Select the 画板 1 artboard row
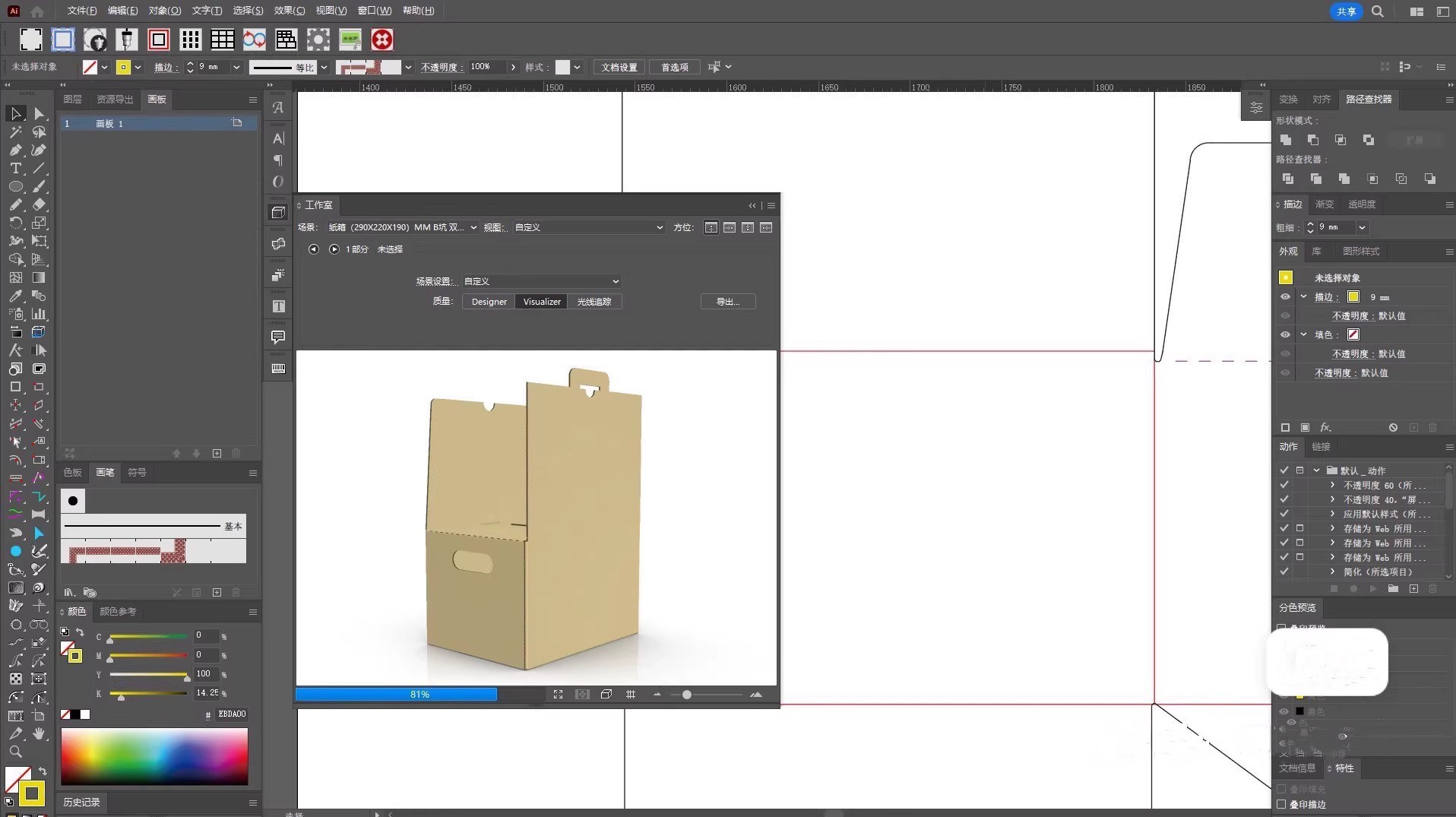The height and width of the screenshot is (817, 1456). click(x=158, y=123)
